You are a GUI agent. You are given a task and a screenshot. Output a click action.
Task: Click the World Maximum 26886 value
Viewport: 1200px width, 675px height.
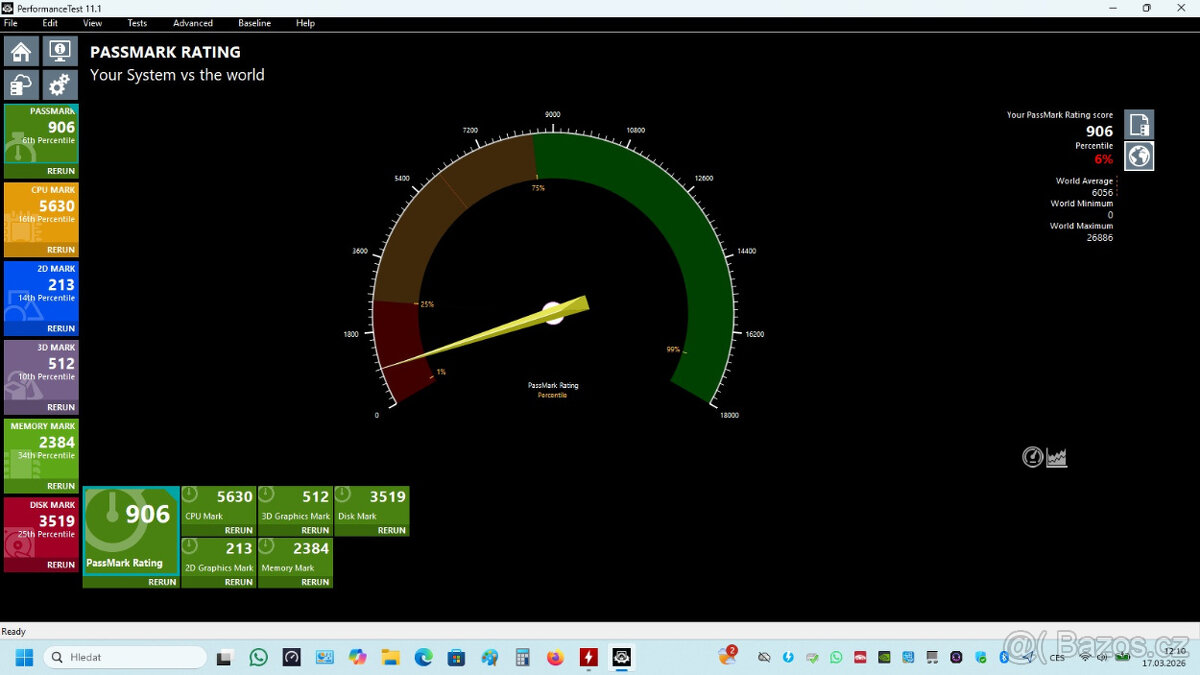pyautogui.click(x=1100, y=237)
